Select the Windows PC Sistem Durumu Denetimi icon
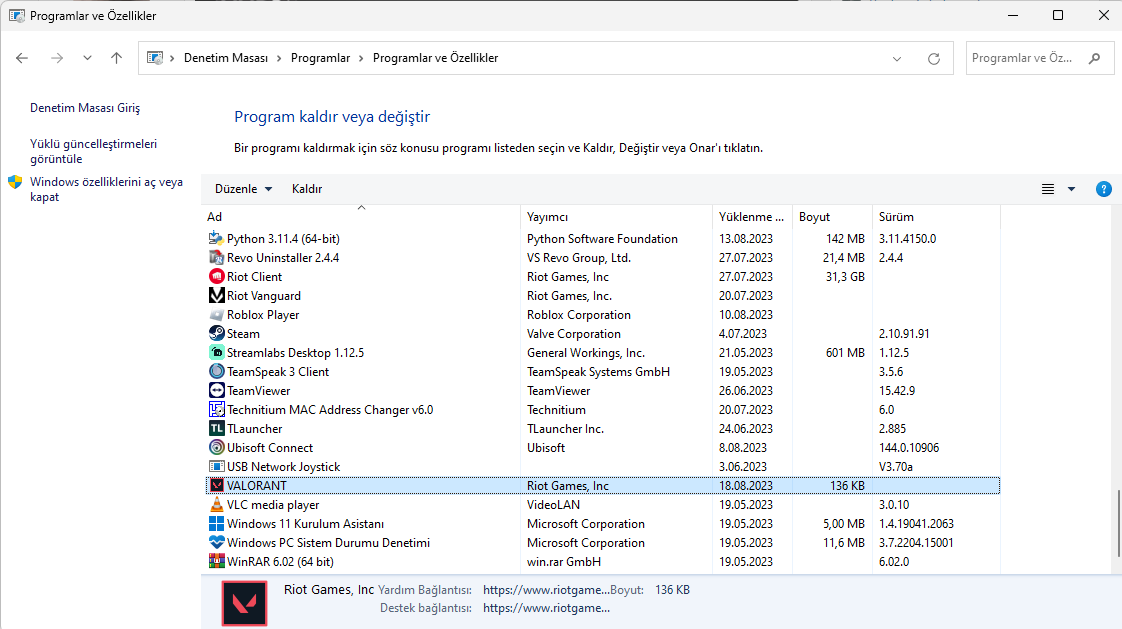The width and height of the screenshot is (1122, 629). tap(216, 542)
